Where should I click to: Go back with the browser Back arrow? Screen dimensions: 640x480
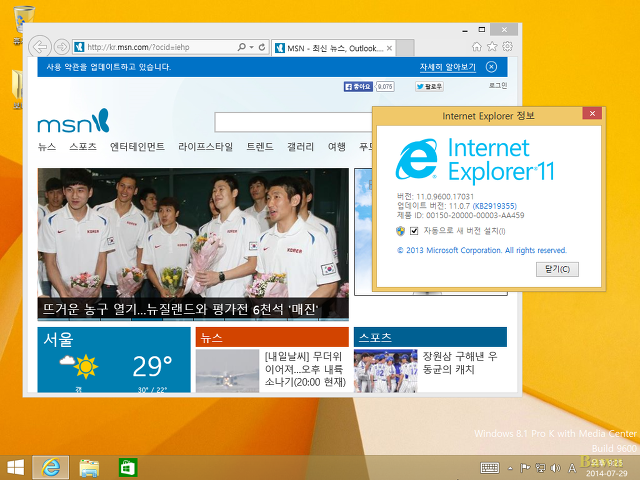pyautogui.click(x=40, y=47)
